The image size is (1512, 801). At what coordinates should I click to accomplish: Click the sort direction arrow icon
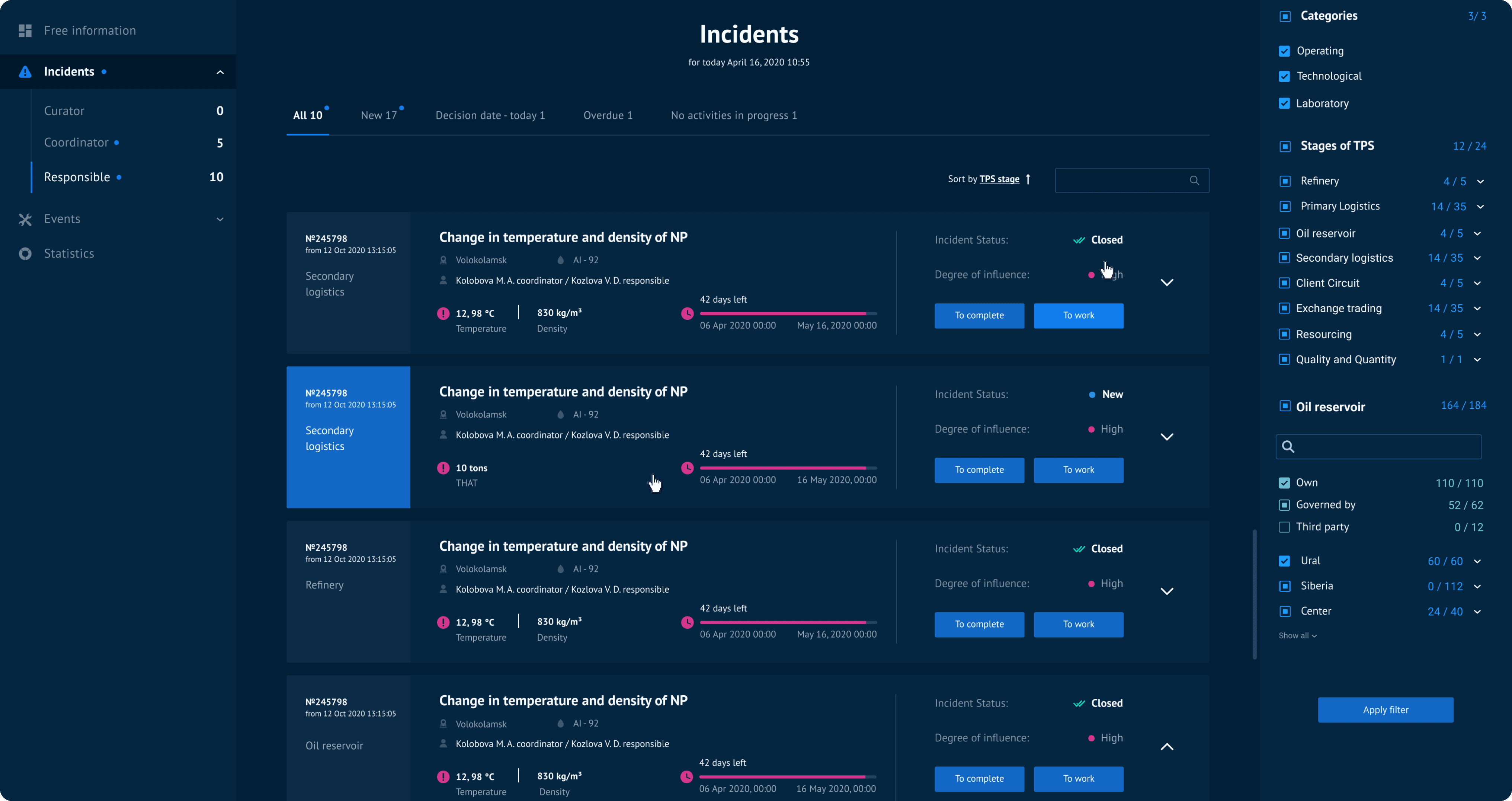(x=1028, y=179)
